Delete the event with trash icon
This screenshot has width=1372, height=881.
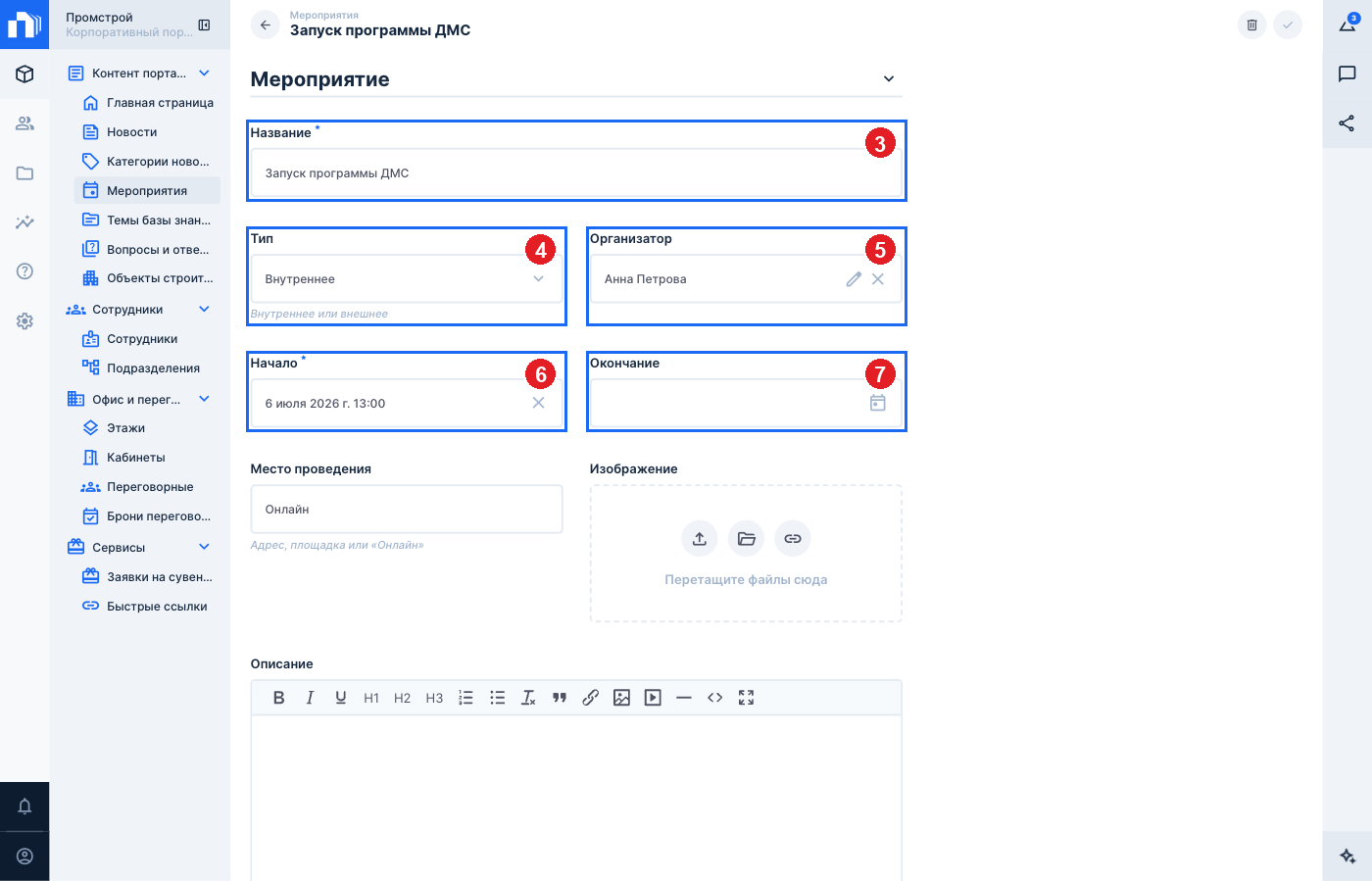point(1251,24)
